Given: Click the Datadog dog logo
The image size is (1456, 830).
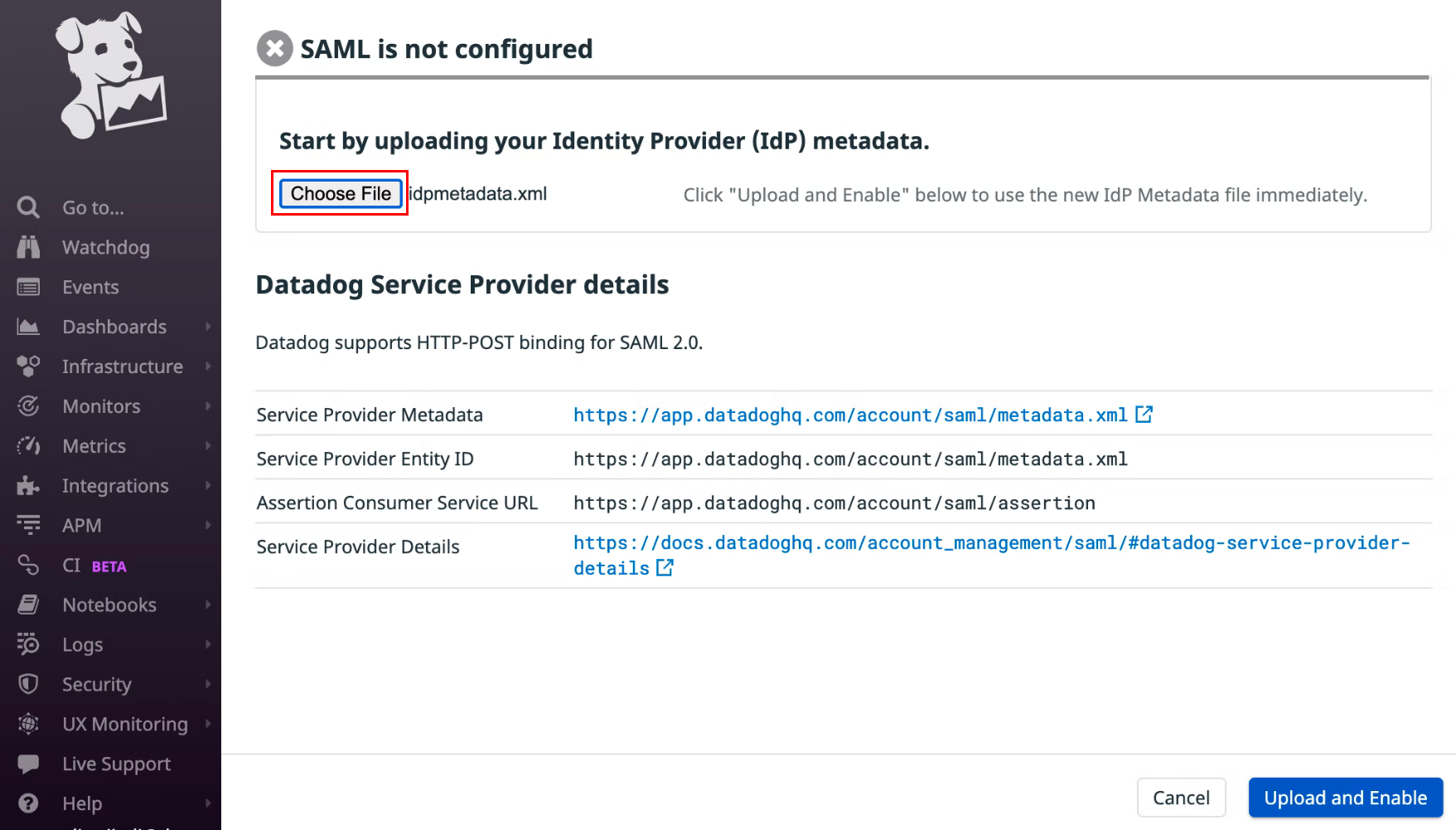Looking at the screenshot, I should pyautogui.click(x=111, y=75).
